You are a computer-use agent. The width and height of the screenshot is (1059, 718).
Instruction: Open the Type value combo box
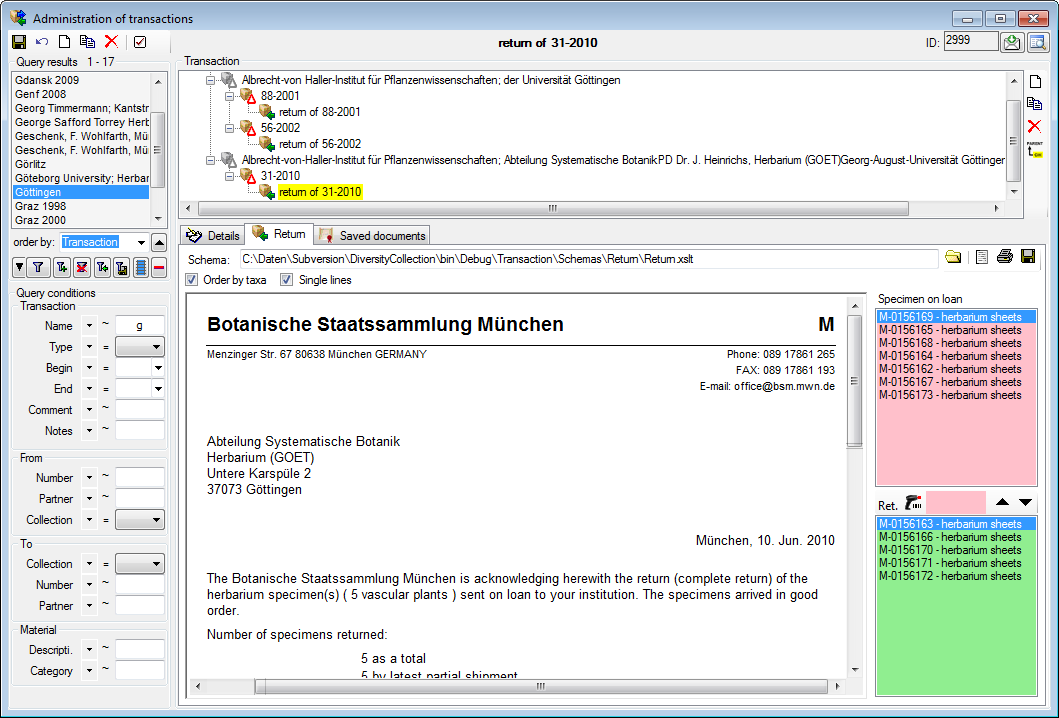point(140,347)
